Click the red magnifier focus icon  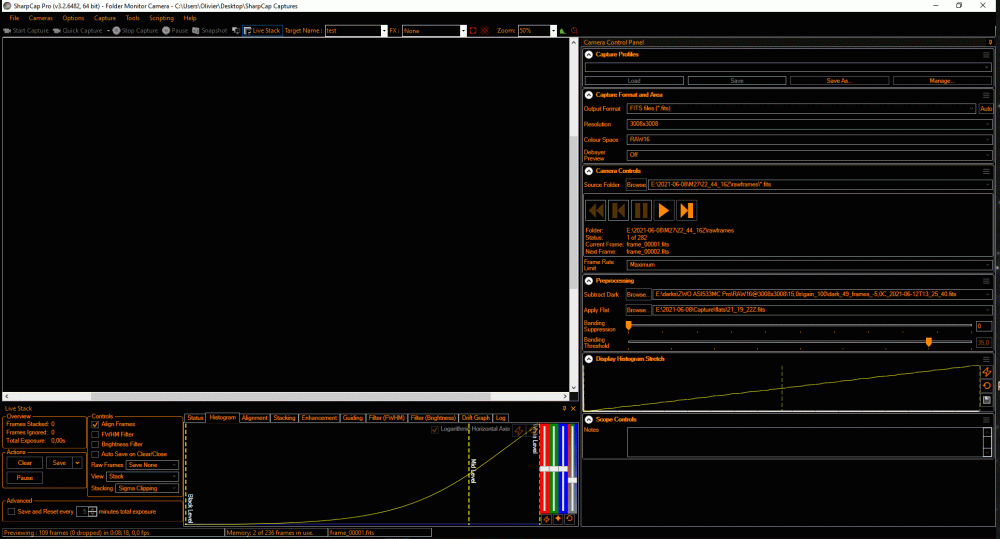[x=574, y=31]
